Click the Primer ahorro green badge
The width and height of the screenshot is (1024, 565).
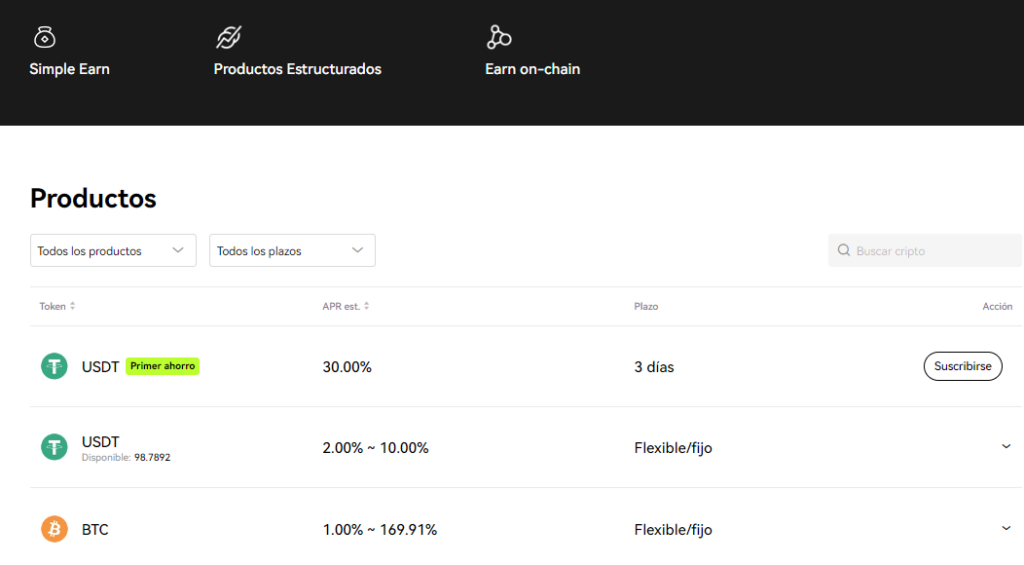tap(163, 366)
